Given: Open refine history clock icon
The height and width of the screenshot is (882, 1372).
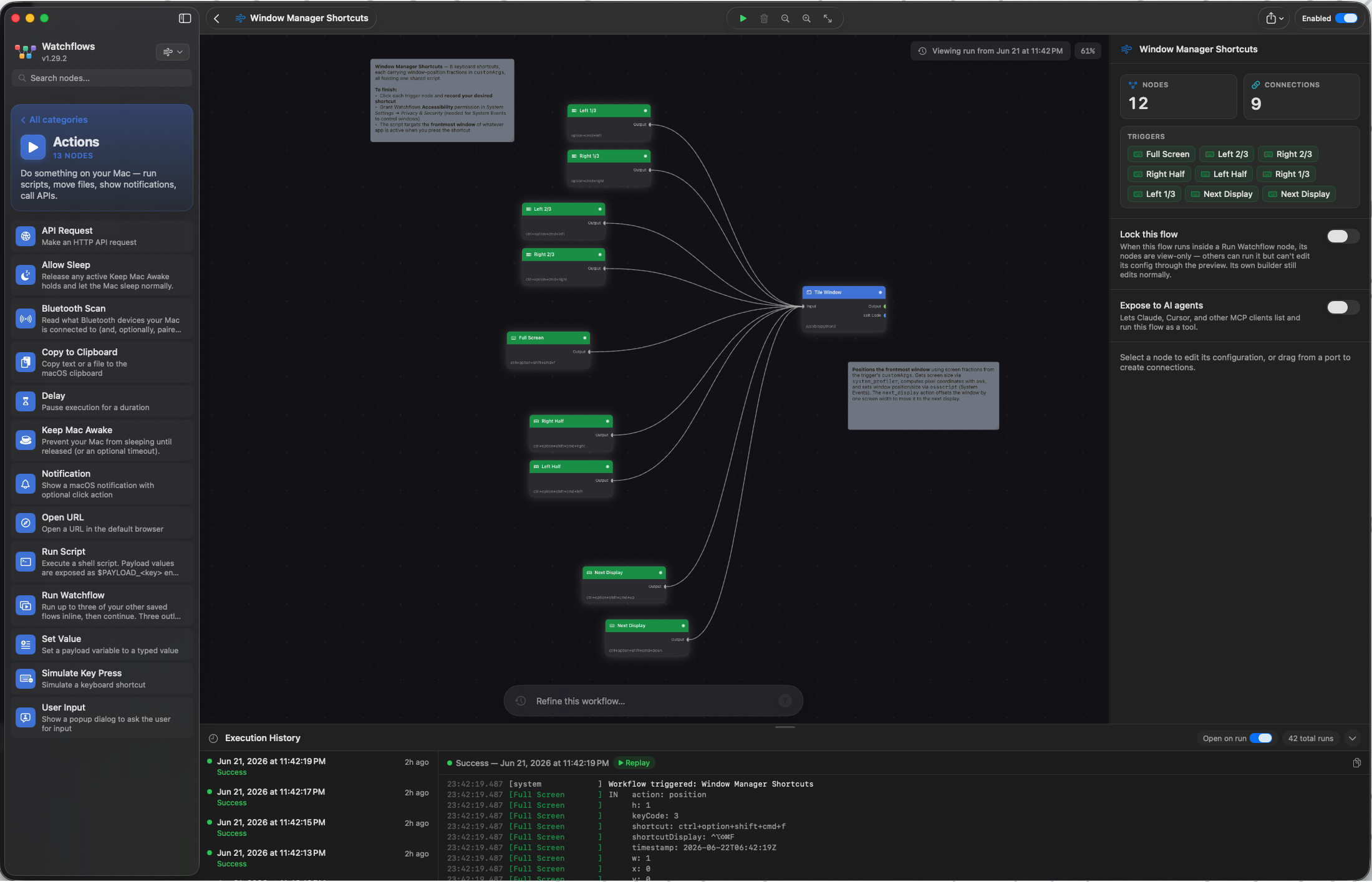Looking at the screenshot, I should (x=521, y=701).
